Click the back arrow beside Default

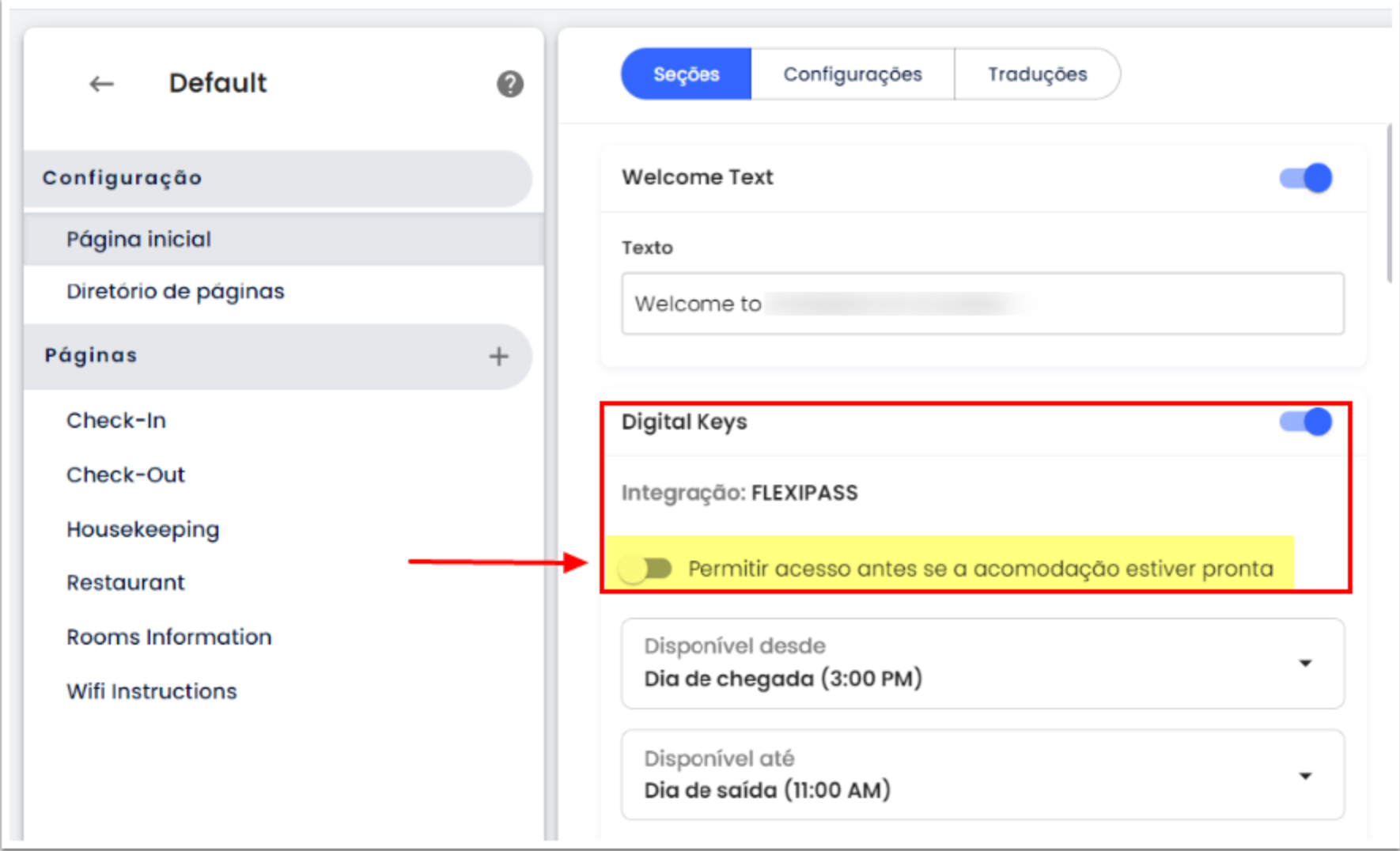(x=101, y=84)
